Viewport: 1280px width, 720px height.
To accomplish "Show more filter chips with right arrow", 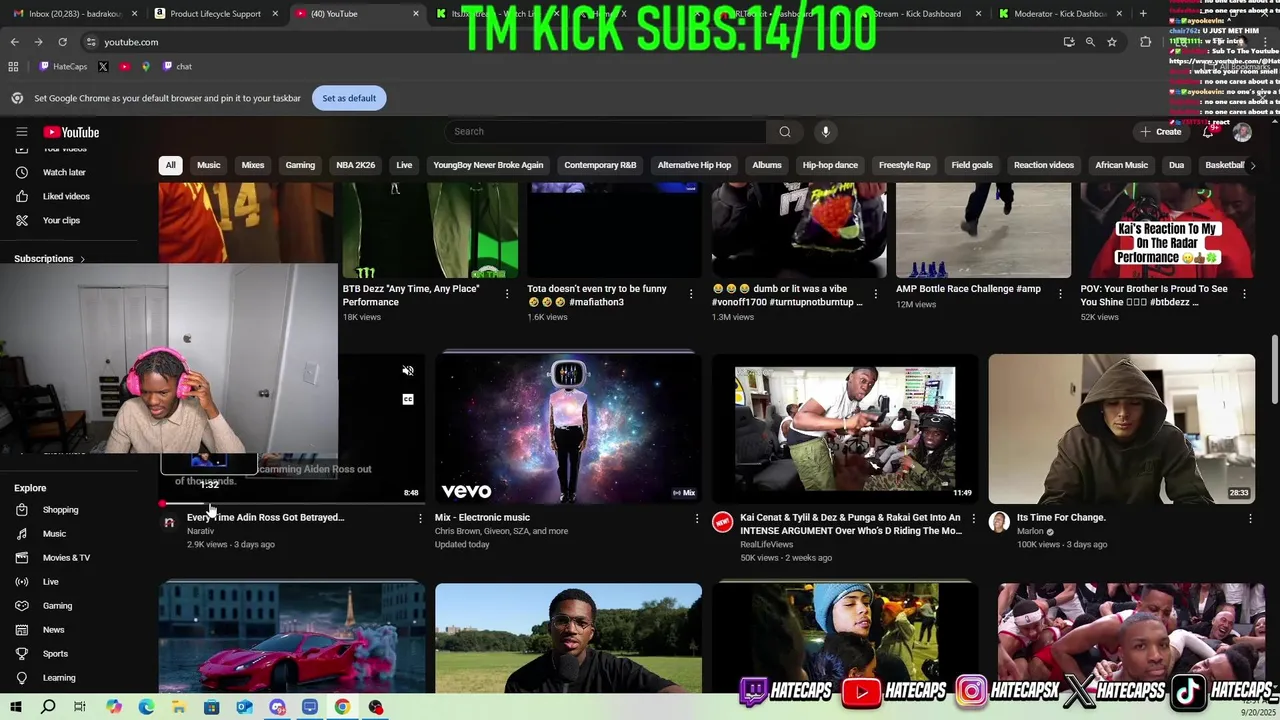I will (x=1252, y=165).
